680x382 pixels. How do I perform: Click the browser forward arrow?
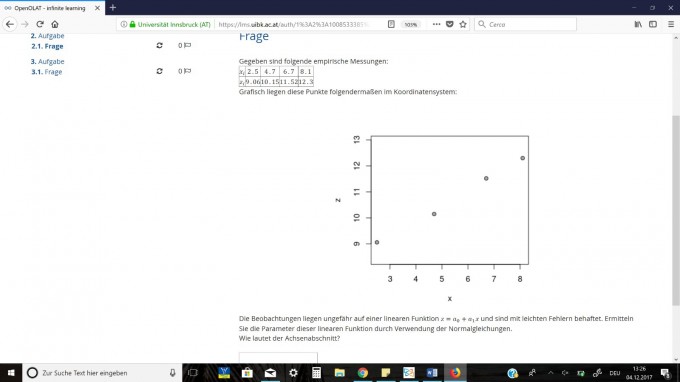pyautogui.click(x=25, y=24)
